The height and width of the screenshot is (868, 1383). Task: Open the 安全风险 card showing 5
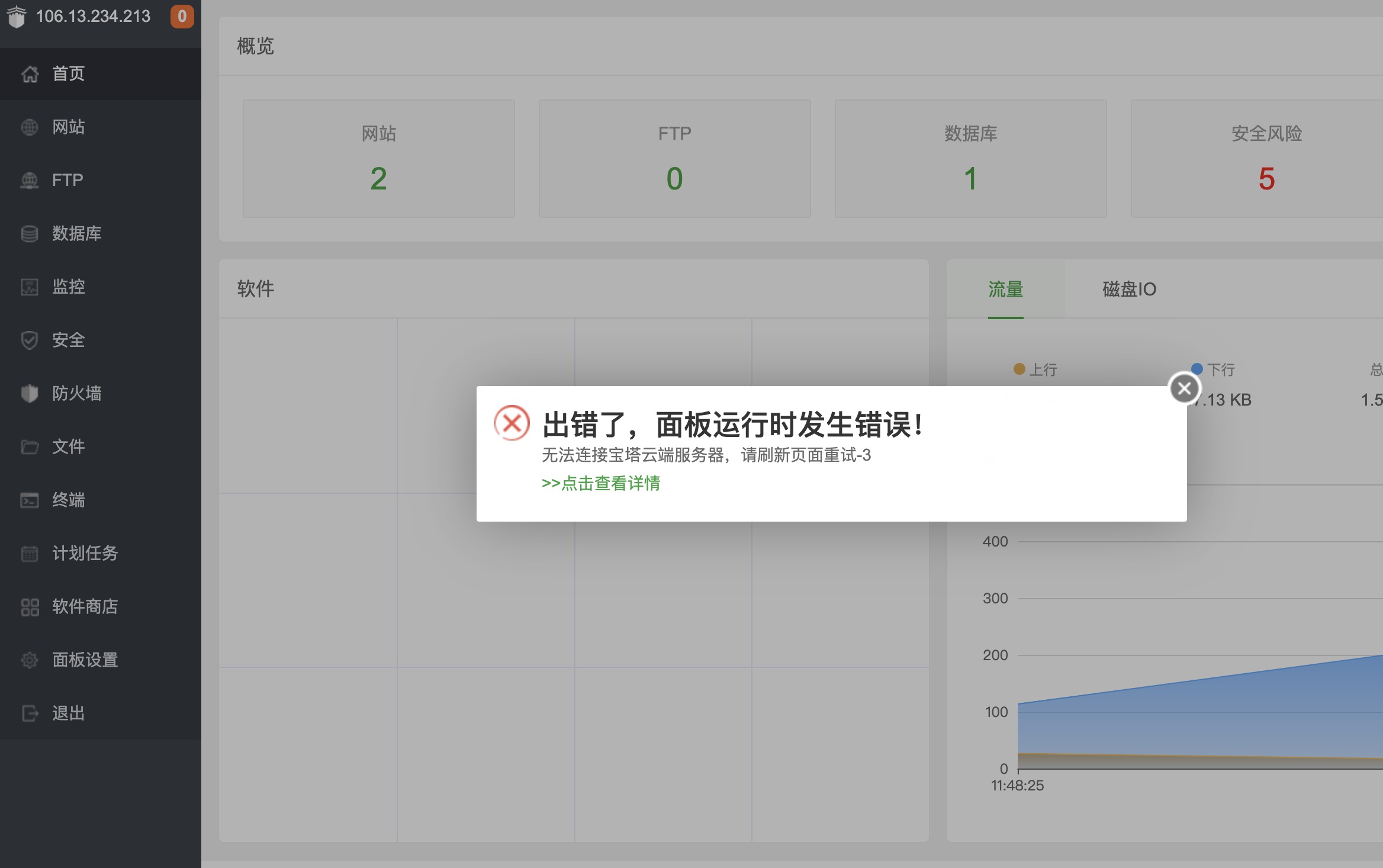click(x=1266, y=159)
